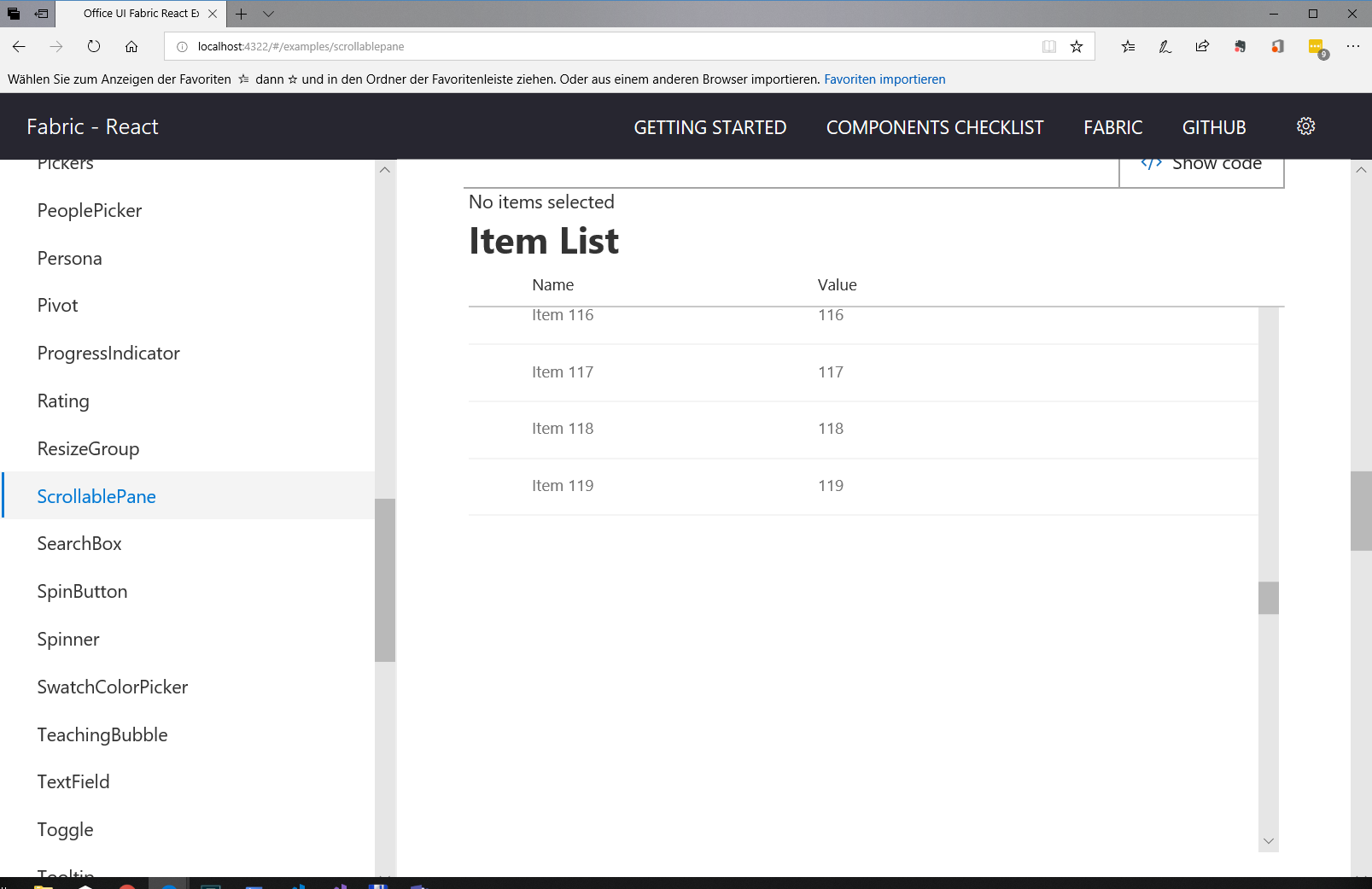Viewport: 1372px width, 889px height.
Task: Click the Favoriten importieren link
Action: [x=885, y=79]
